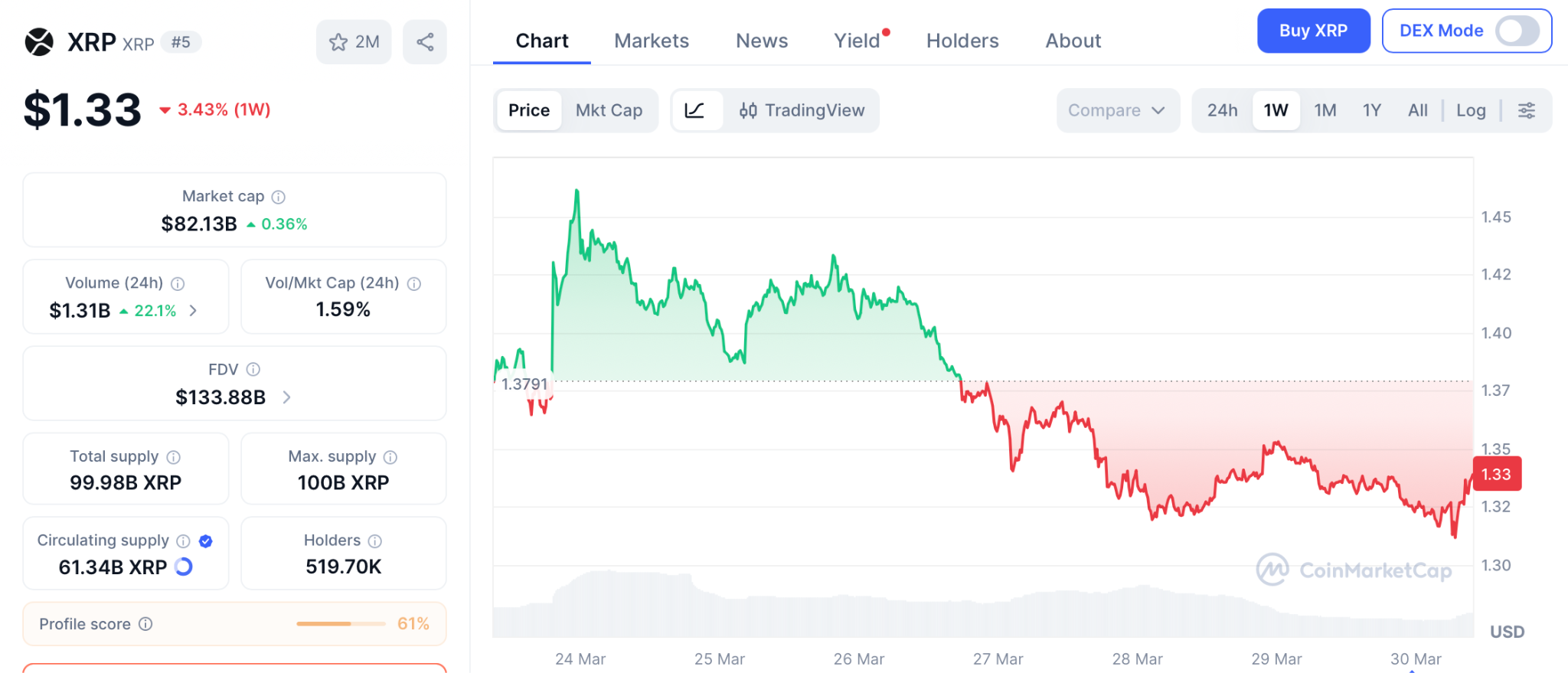Select the line chart icon

695,110
